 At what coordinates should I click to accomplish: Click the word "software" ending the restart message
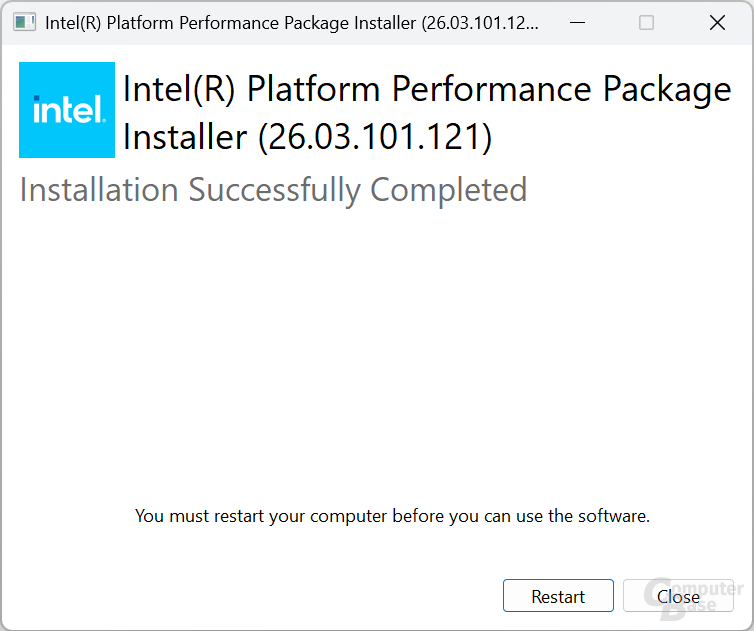(x=614, y=516)
